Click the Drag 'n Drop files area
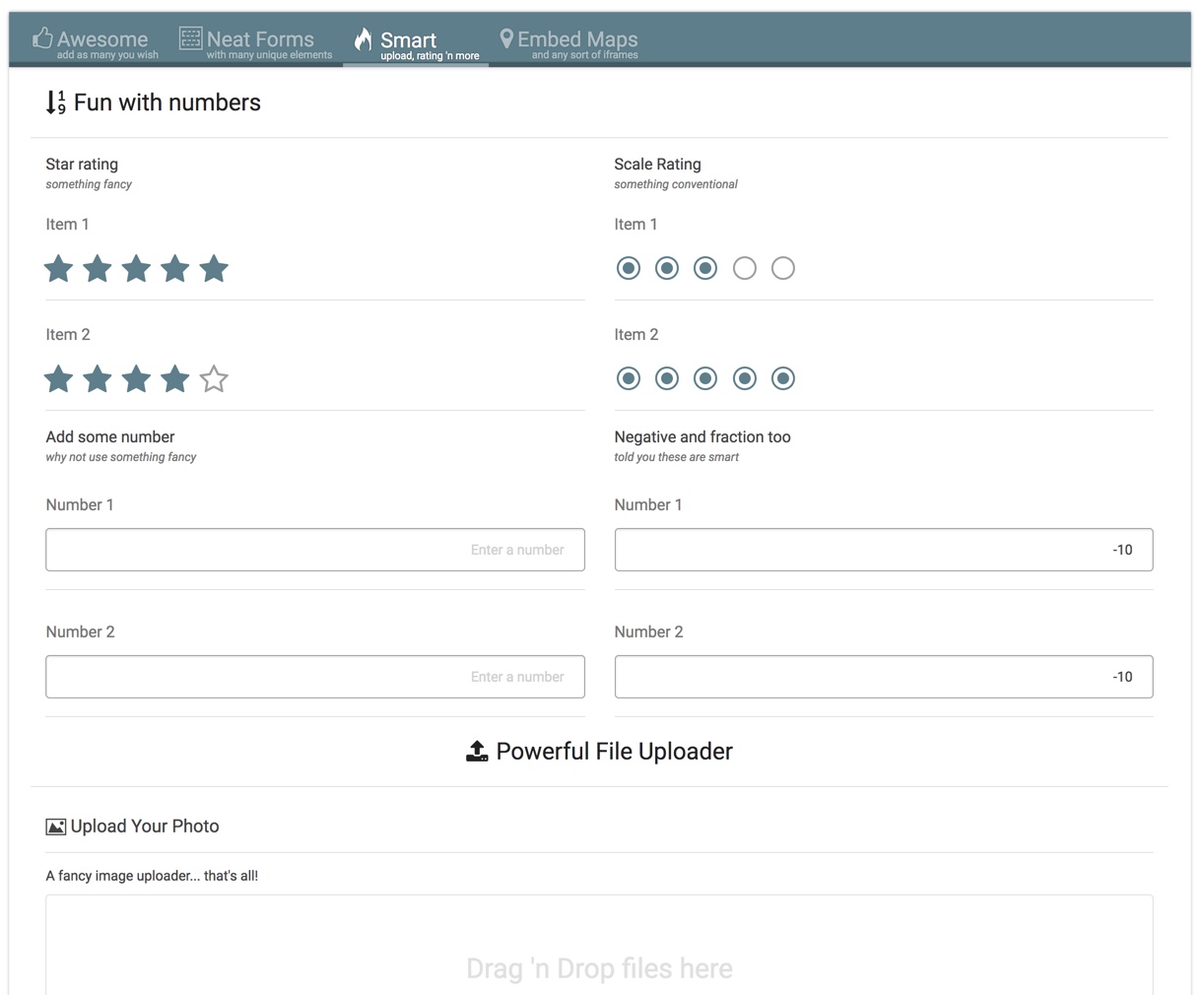 [x=599, y=956]
